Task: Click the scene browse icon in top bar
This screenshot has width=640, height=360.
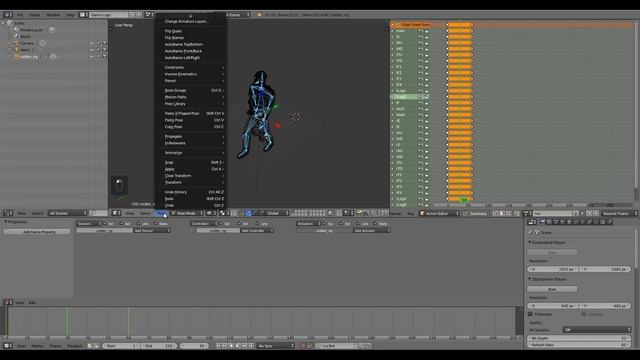Action: tap(149, 15)
